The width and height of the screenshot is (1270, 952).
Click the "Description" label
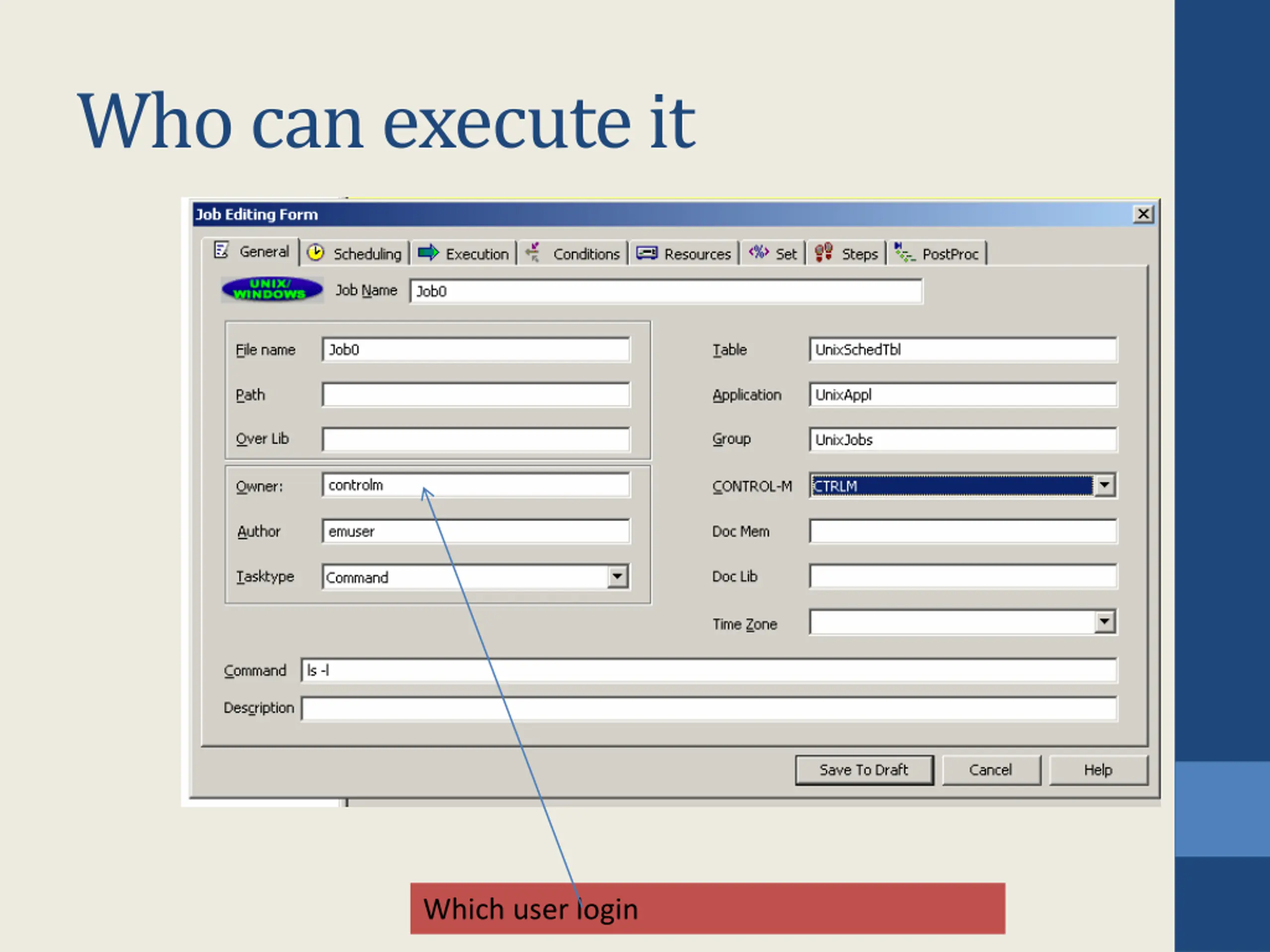click(x=258, y=708)
